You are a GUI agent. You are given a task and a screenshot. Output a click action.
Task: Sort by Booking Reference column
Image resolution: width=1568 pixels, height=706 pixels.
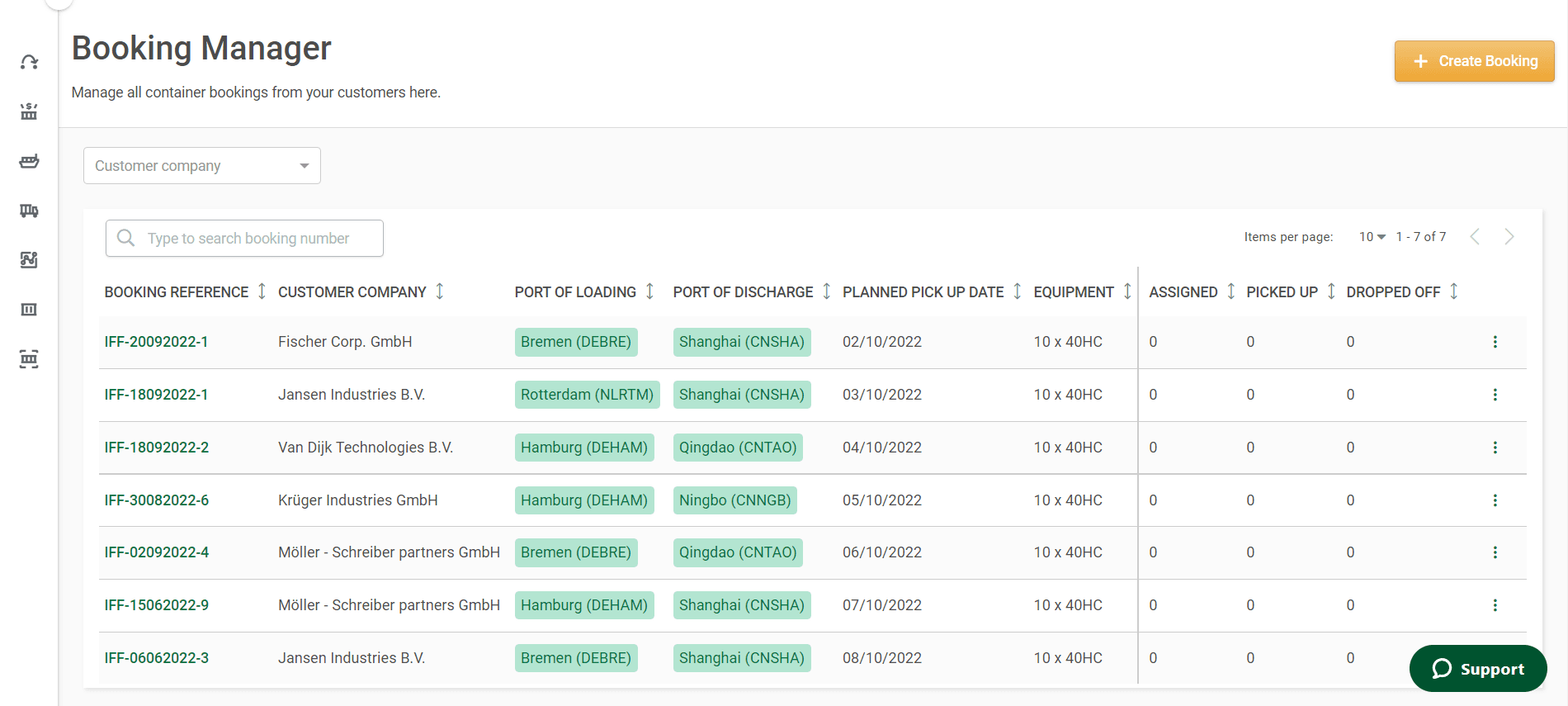point(262,291)
